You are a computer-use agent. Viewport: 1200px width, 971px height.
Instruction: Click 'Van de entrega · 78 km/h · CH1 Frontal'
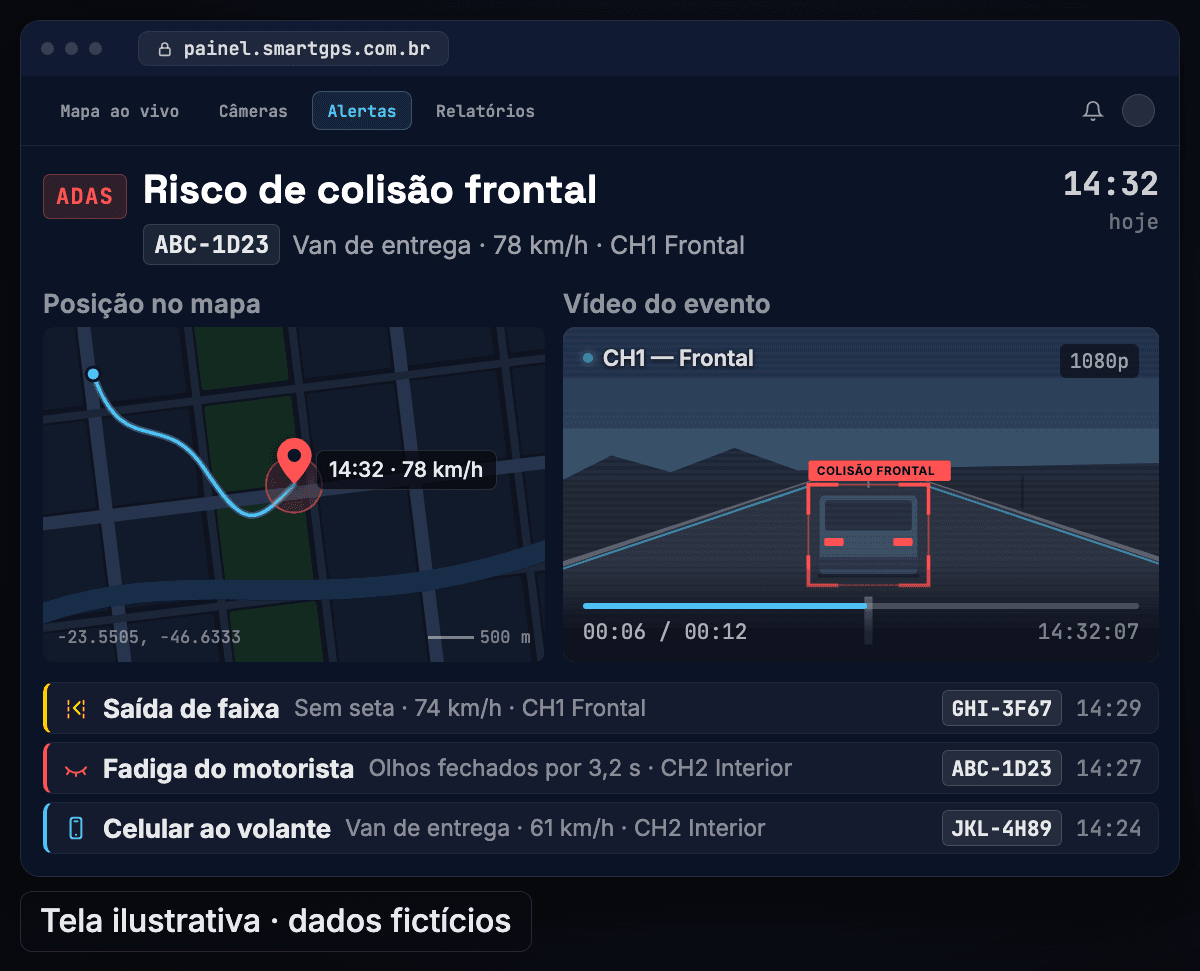pyautogui.click(x=519, y=245)
